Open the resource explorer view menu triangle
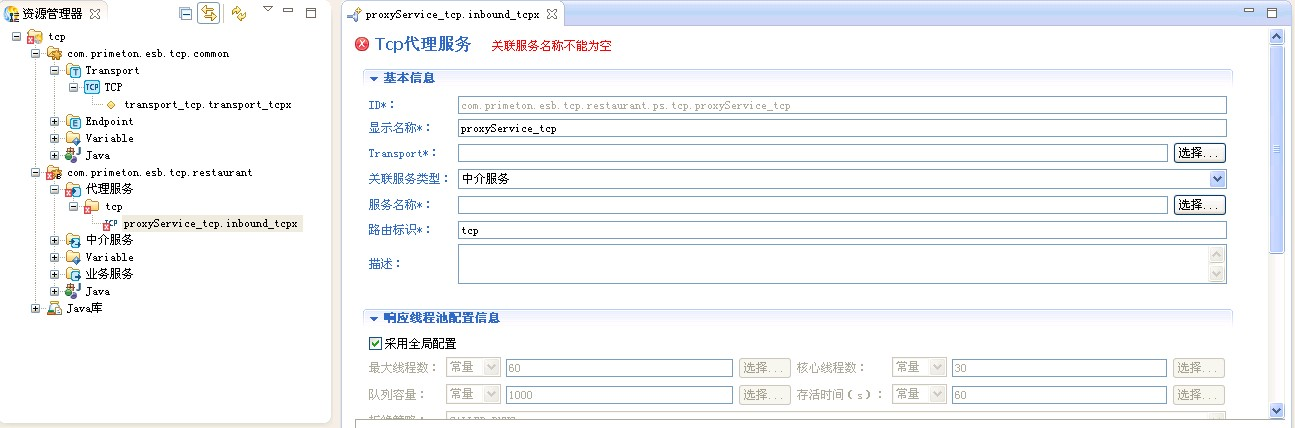The image size is (1295, 428). click(267, 9)
